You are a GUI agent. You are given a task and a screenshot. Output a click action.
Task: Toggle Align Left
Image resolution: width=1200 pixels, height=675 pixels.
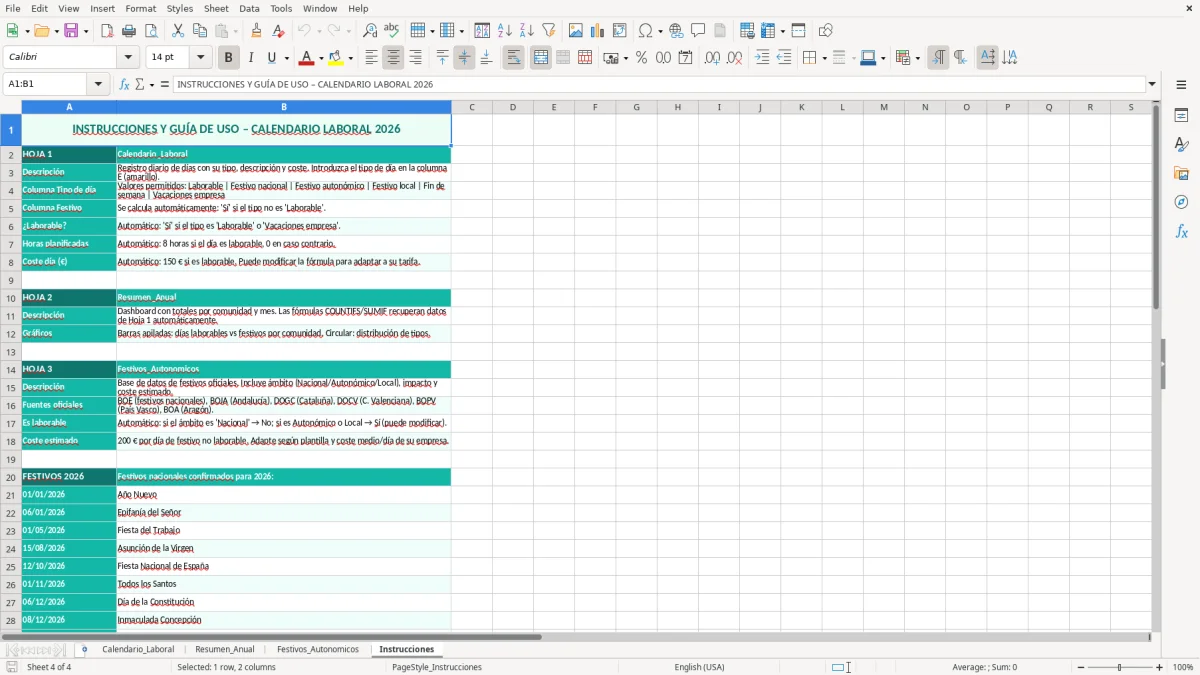pyautogui.click(x=371, y=58)
